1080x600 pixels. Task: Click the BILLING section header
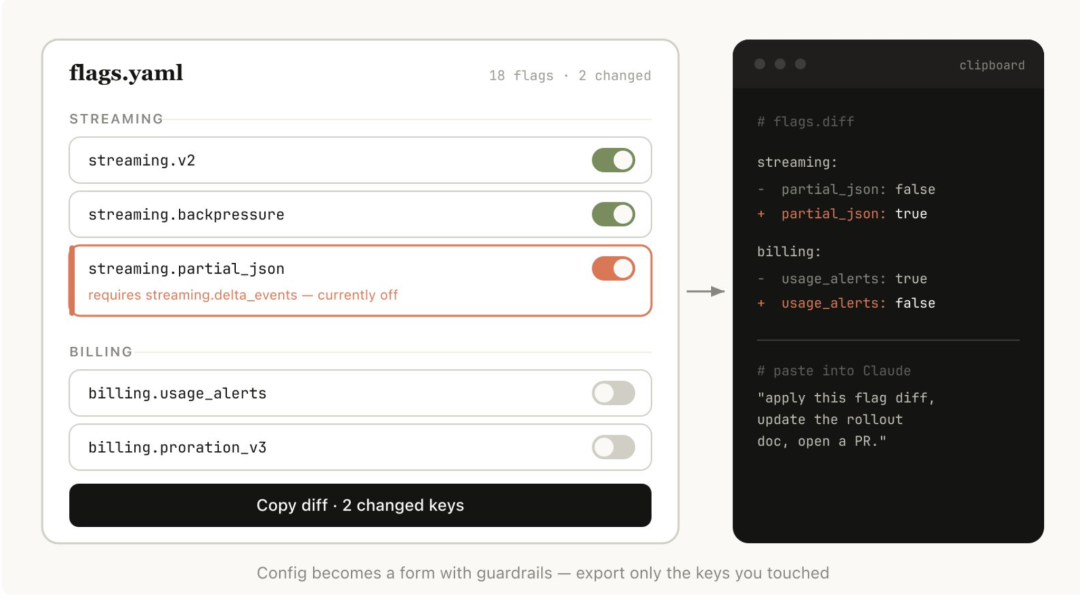coord(101,351)
